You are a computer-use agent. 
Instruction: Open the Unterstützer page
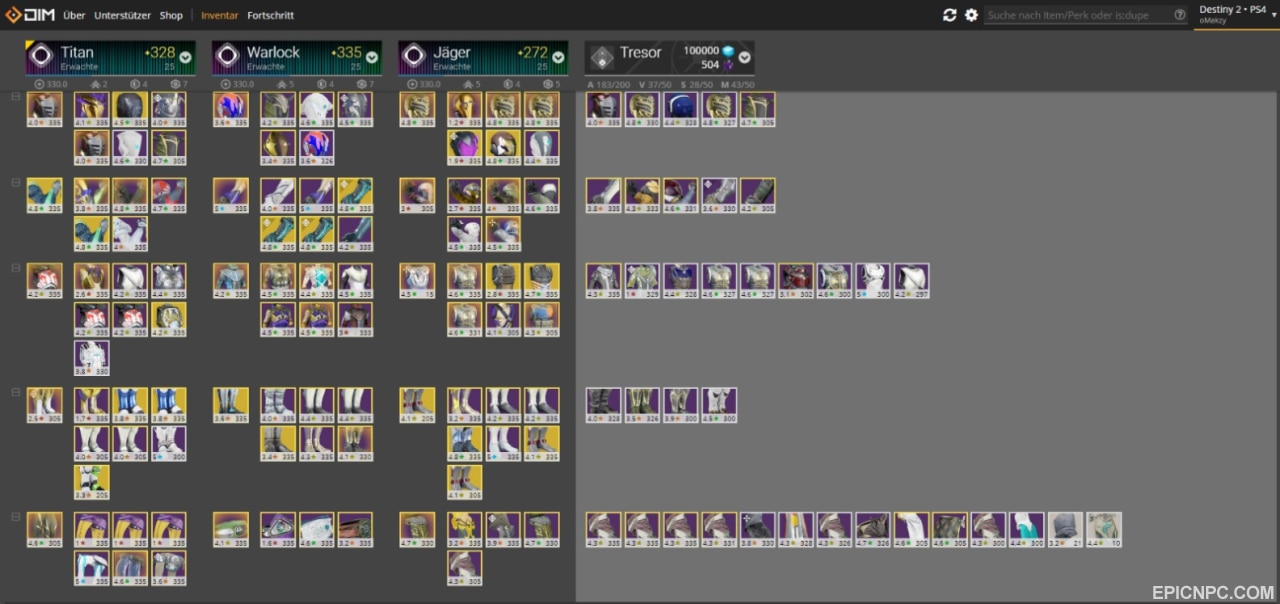(x=122, y=15)
